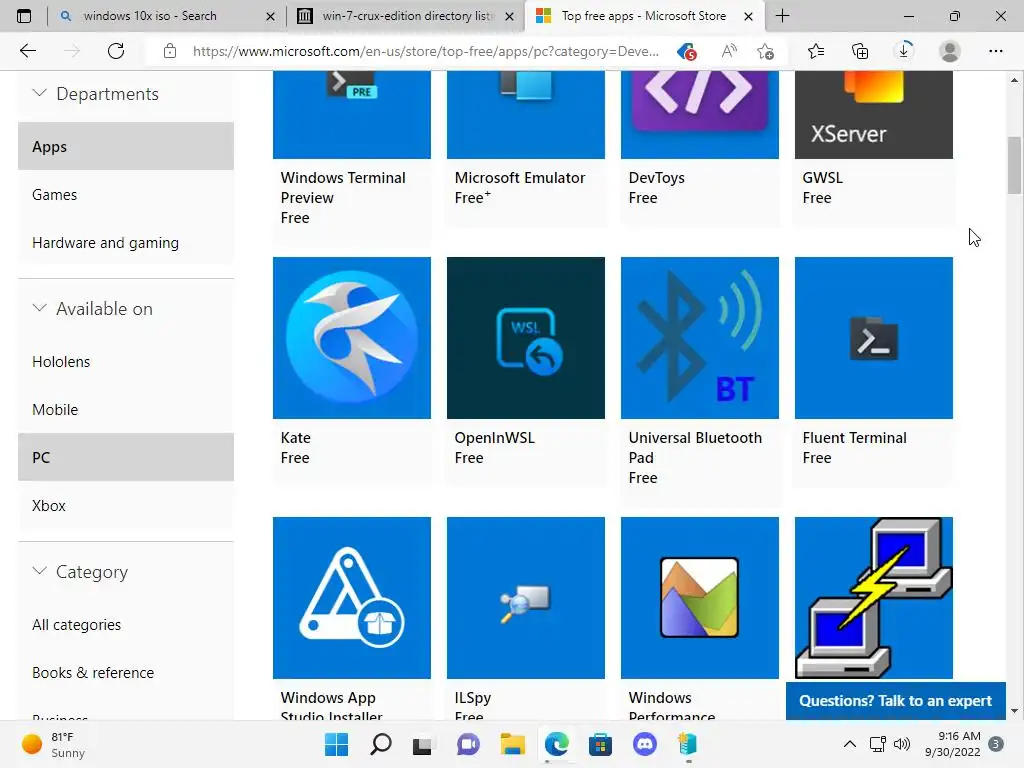
Task: Open Fluent Terminal title link
Action: pos(854,438)
